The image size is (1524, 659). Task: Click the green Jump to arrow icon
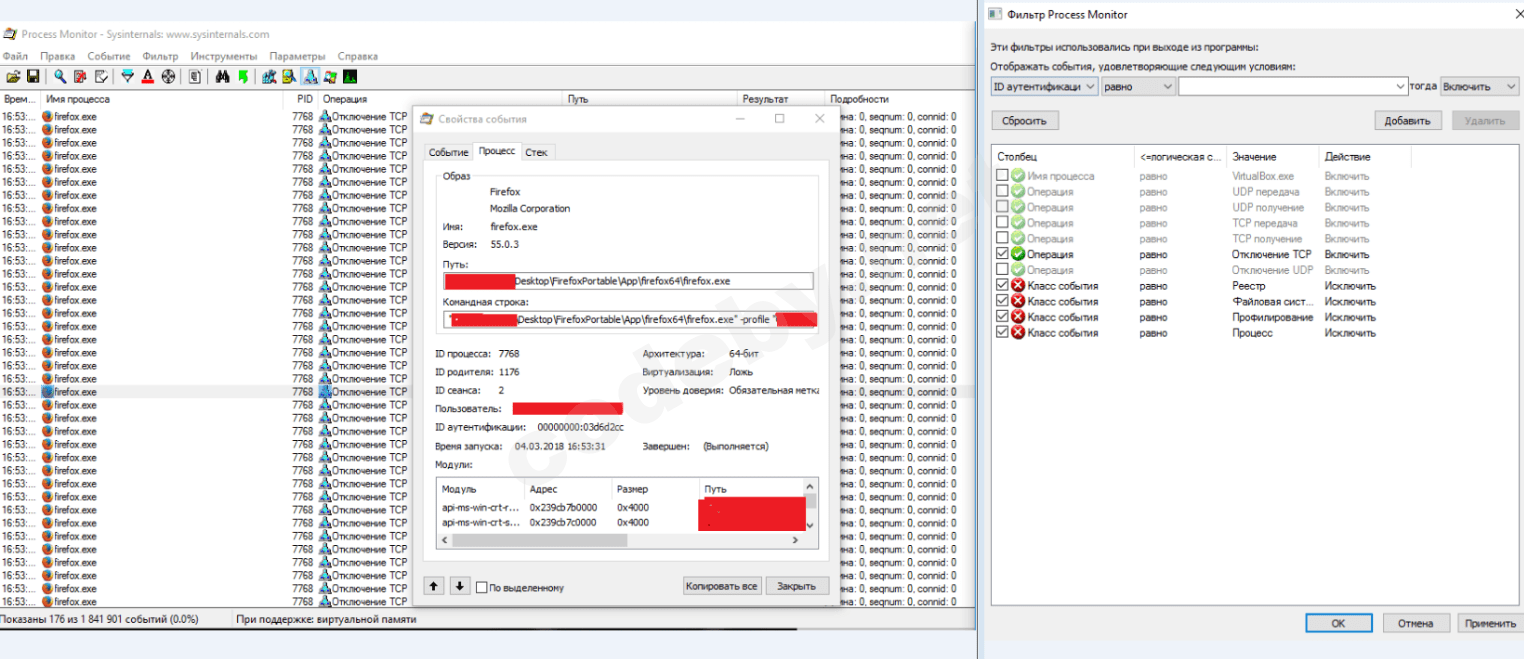coord(243,77)
